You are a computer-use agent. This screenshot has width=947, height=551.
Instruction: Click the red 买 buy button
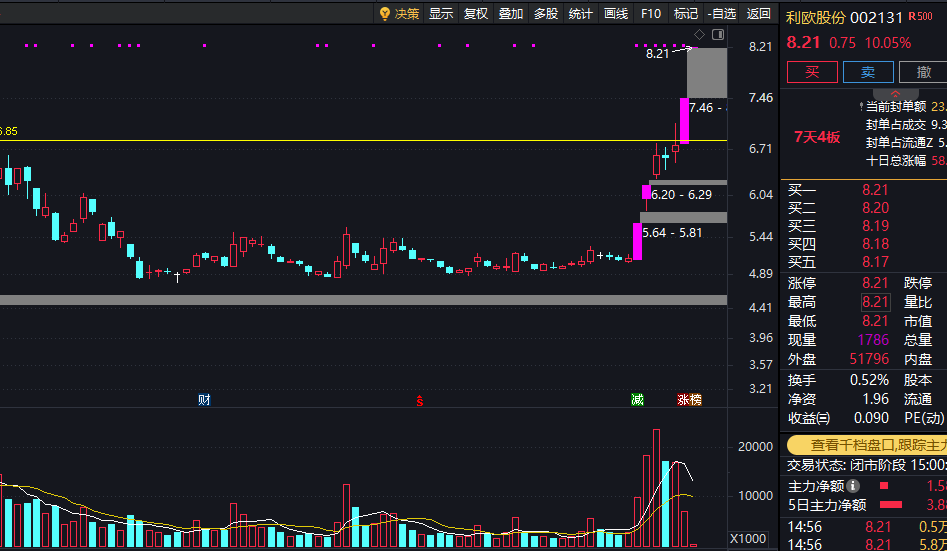[812, 72]
